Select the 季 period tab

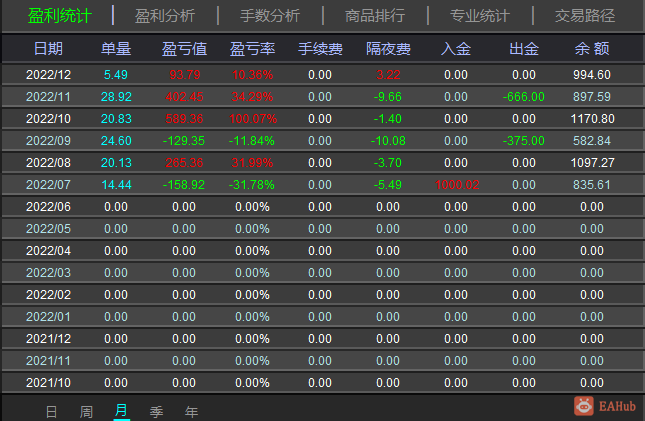pyautogui.click(x=156, y=412)
